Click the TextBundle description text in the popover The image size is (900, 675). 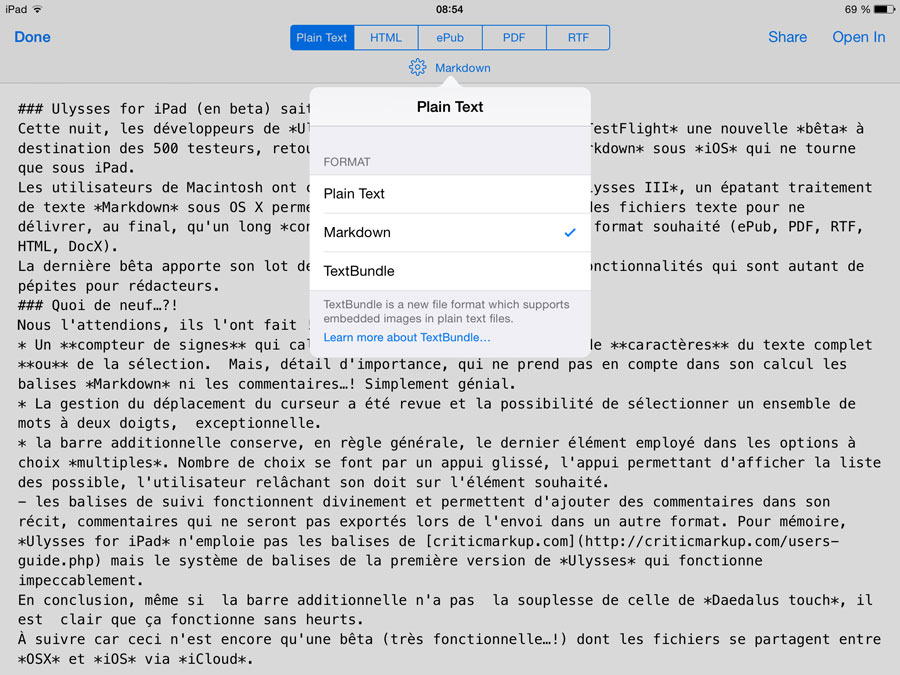(x=446, y=311)
